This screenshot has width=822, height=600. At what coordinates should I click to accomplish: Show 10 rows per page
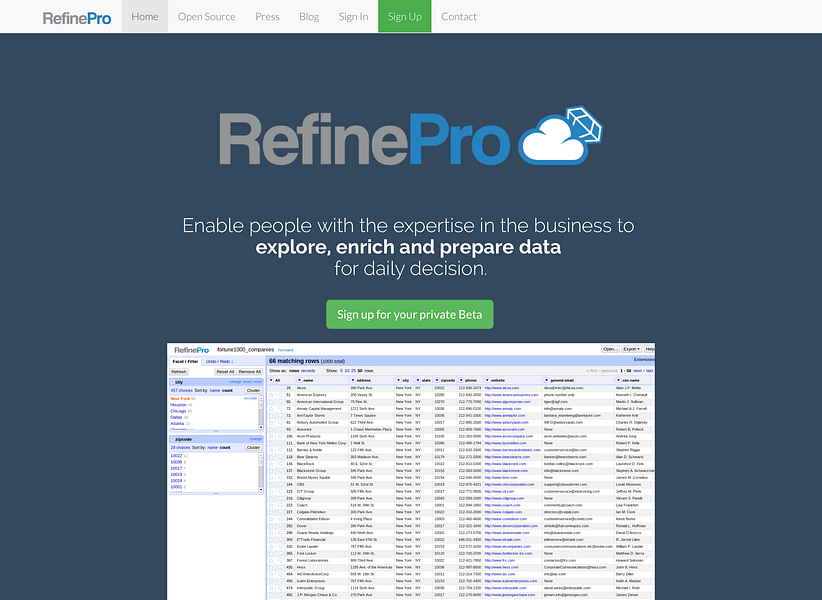[x=347, y=370]
